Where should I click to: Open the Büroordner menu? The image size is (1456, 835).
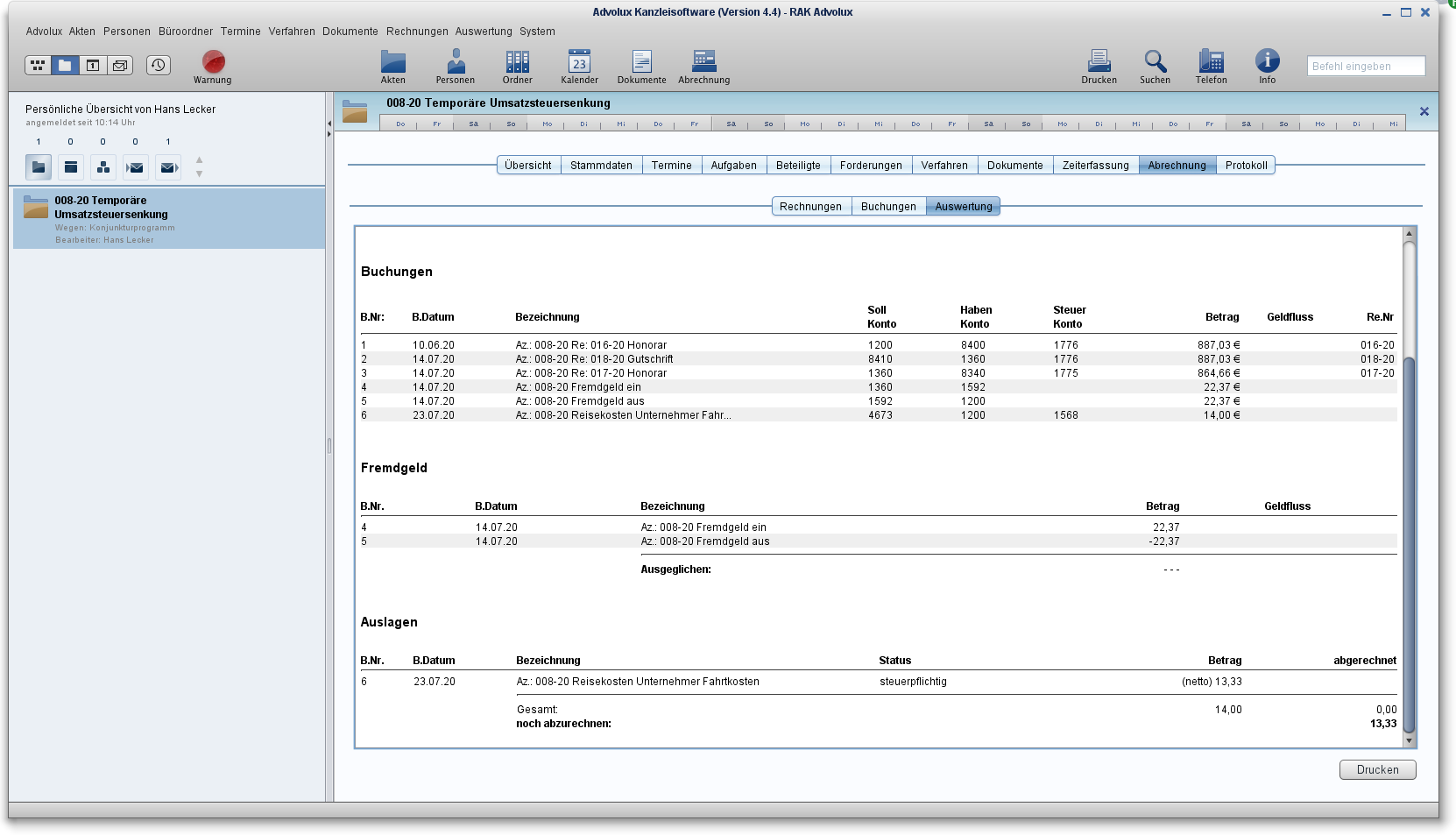coord(186,32)
